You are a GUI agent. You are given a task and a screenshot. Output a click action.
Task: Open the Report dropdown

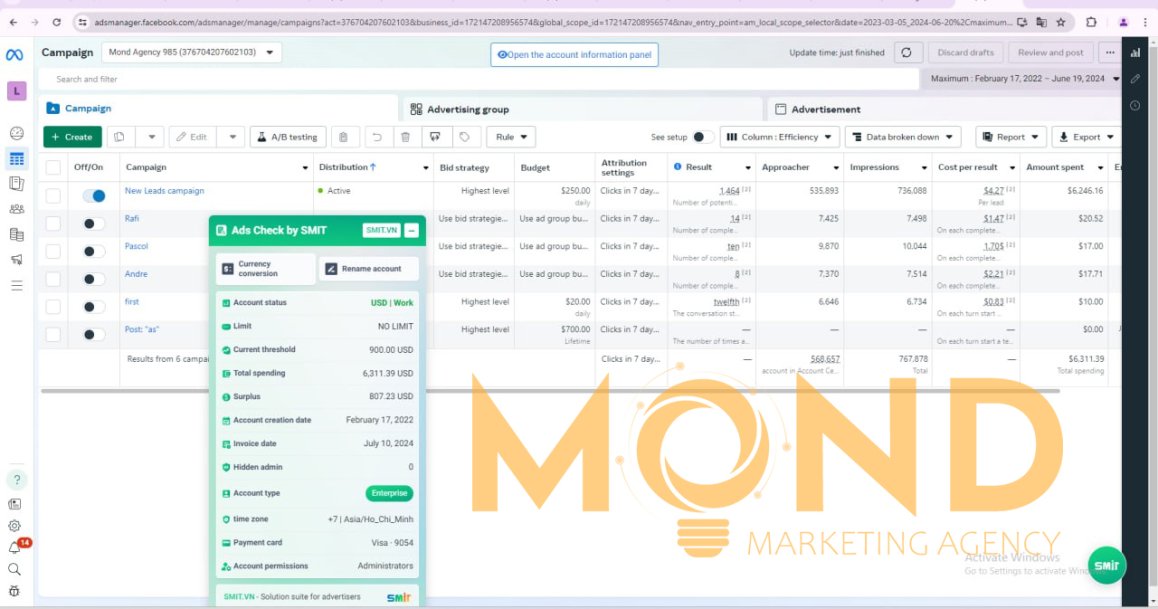pos(1010,137)
